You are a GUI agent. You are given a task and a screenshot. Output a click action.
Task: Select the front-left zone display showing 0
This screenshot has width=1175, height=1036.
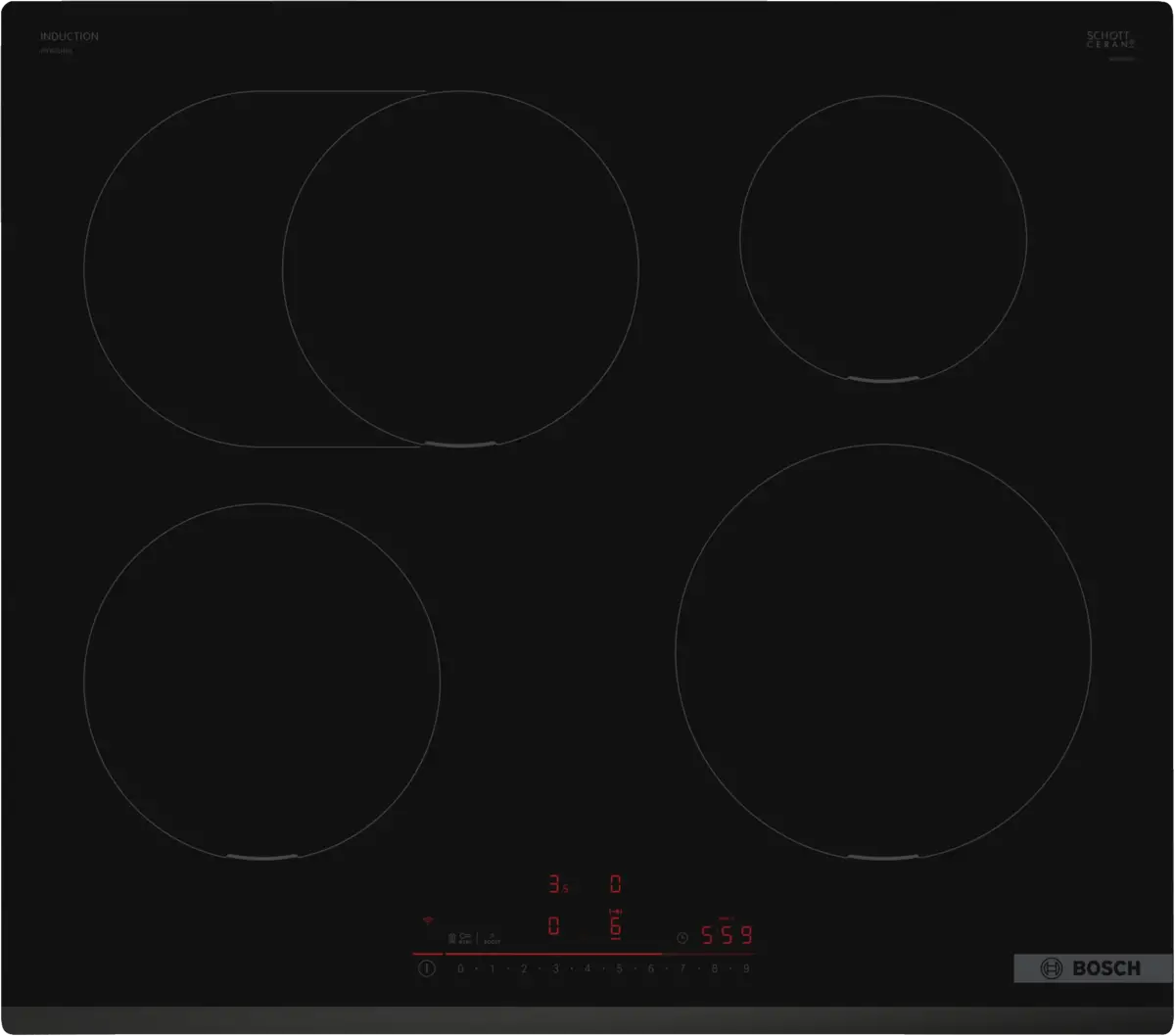point(554,926)
